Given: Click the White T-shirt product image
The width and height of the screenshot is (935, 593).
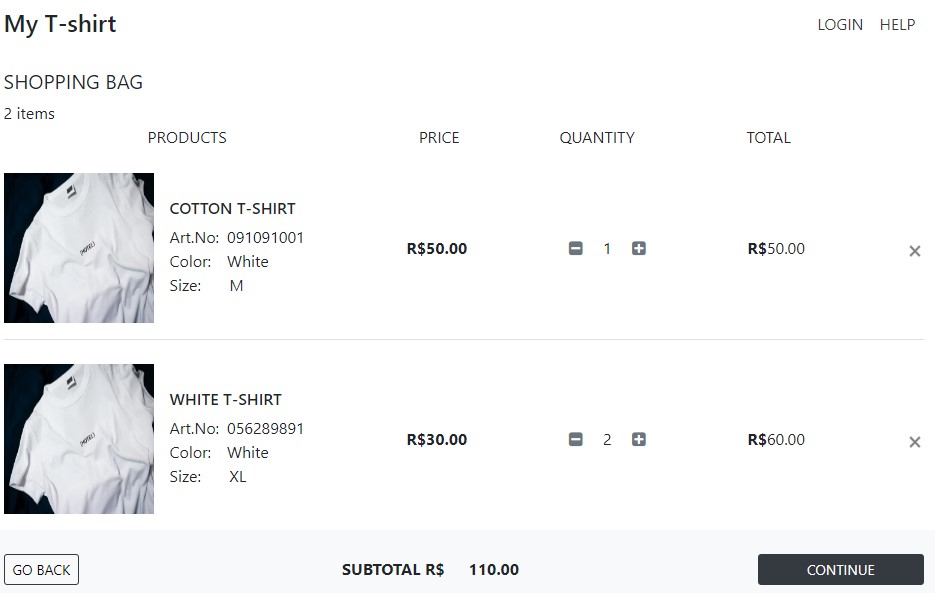Looking at the screenshot, I should pos(79,439).
